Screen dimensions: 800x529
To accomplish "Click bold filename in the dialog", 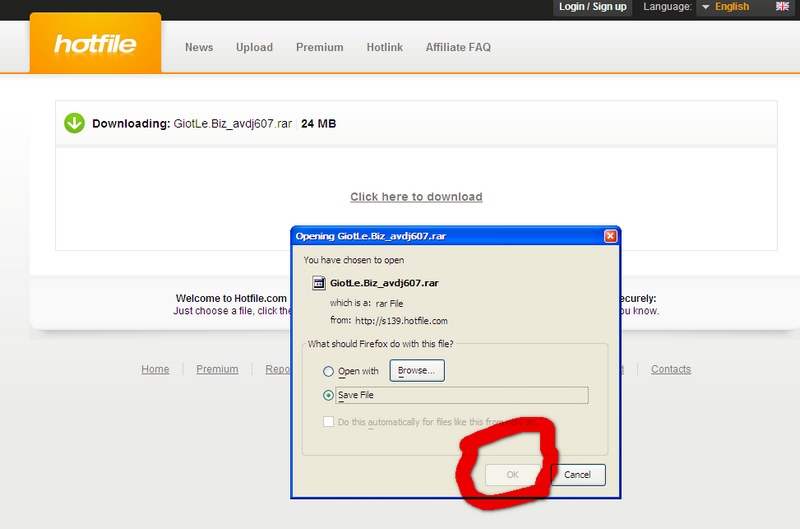I will 384,283.
